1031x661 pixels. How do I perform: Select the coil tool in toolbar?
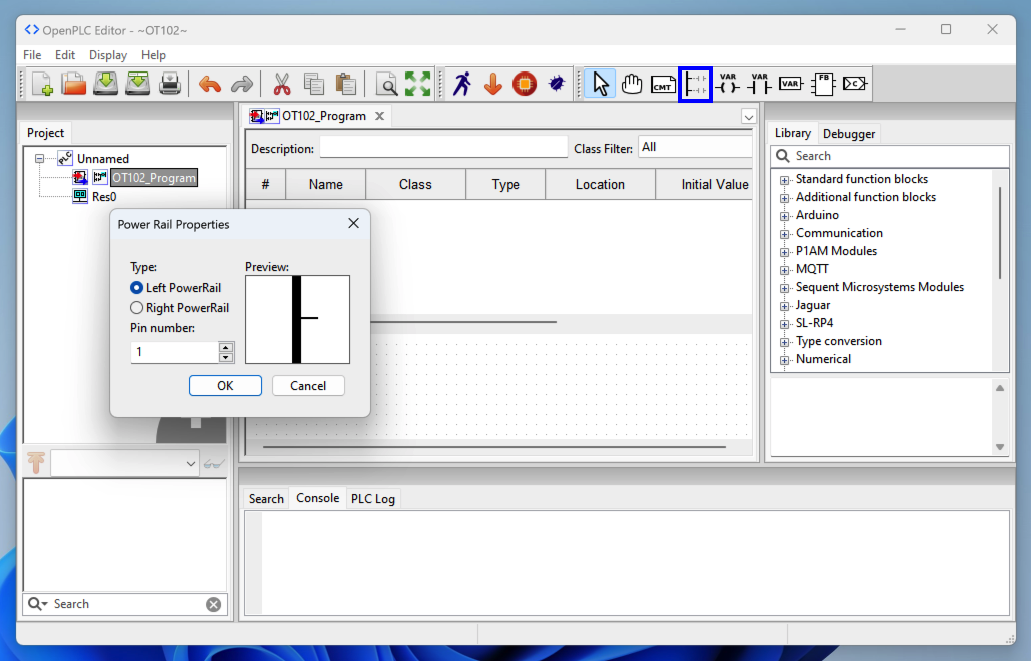pyautogui.click(x=727, y=84)
